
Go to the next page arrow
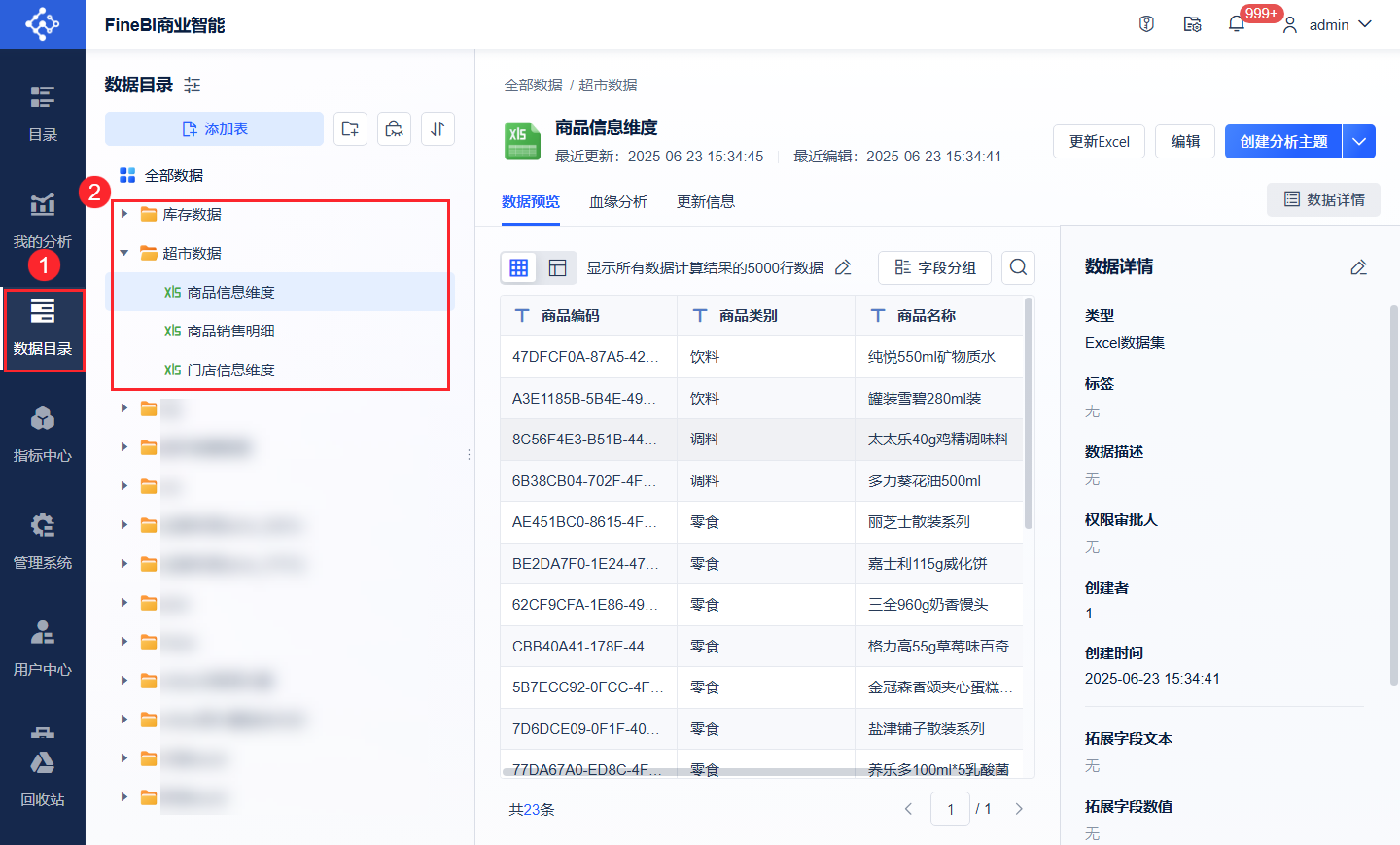pos(1019,809)
